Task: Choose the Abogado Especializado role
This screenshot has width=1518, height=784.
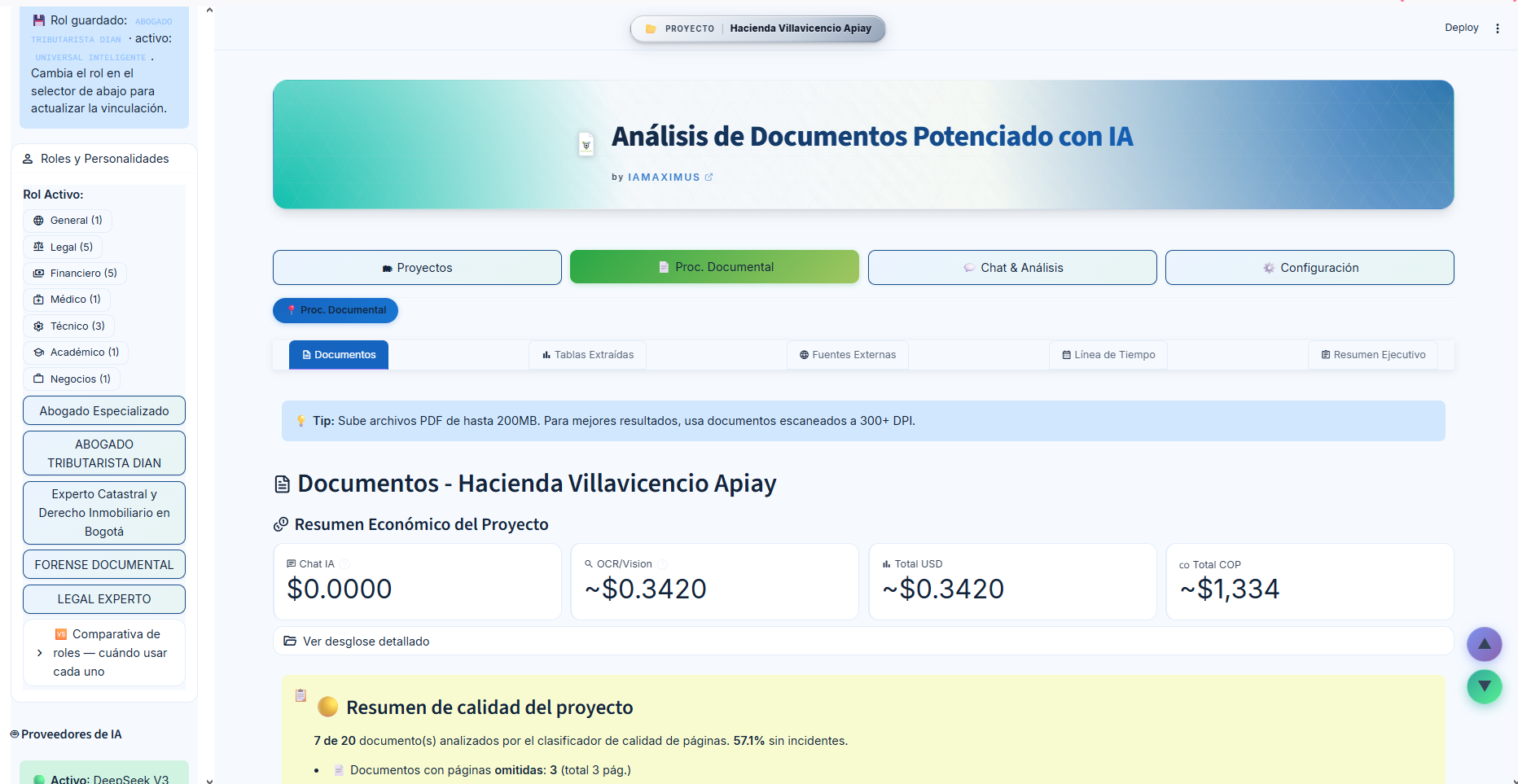Action: pos(104,411)
